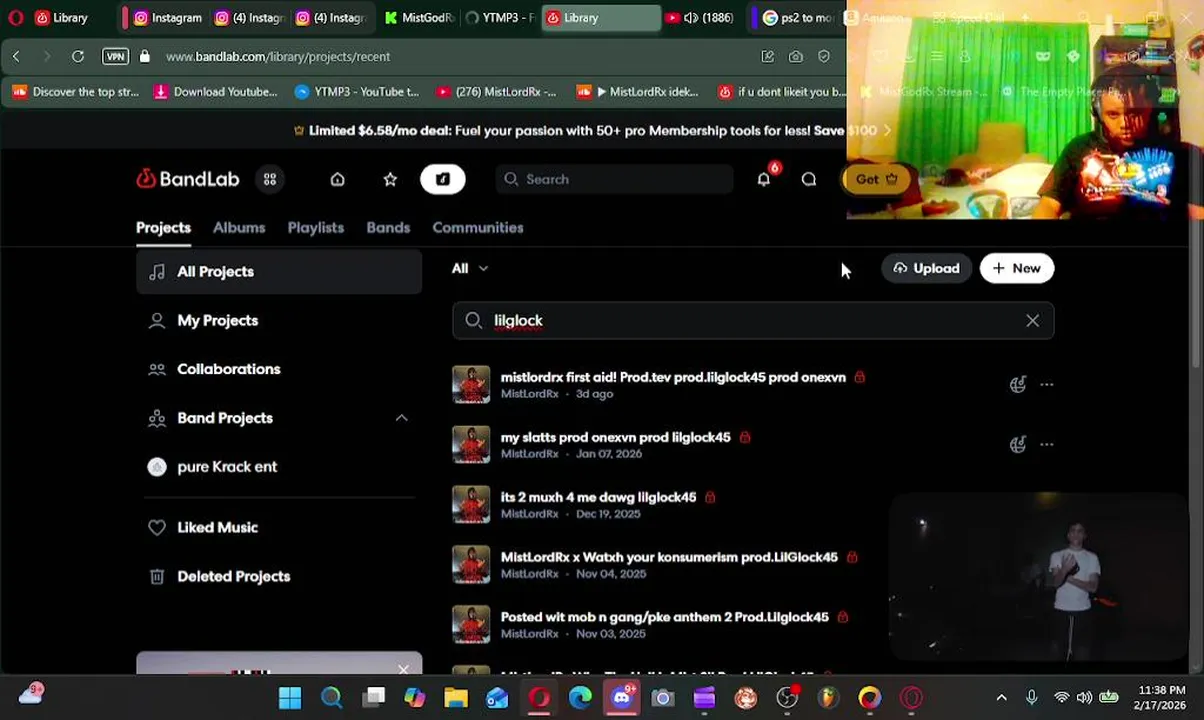Switch to the Communities tab

478,227
